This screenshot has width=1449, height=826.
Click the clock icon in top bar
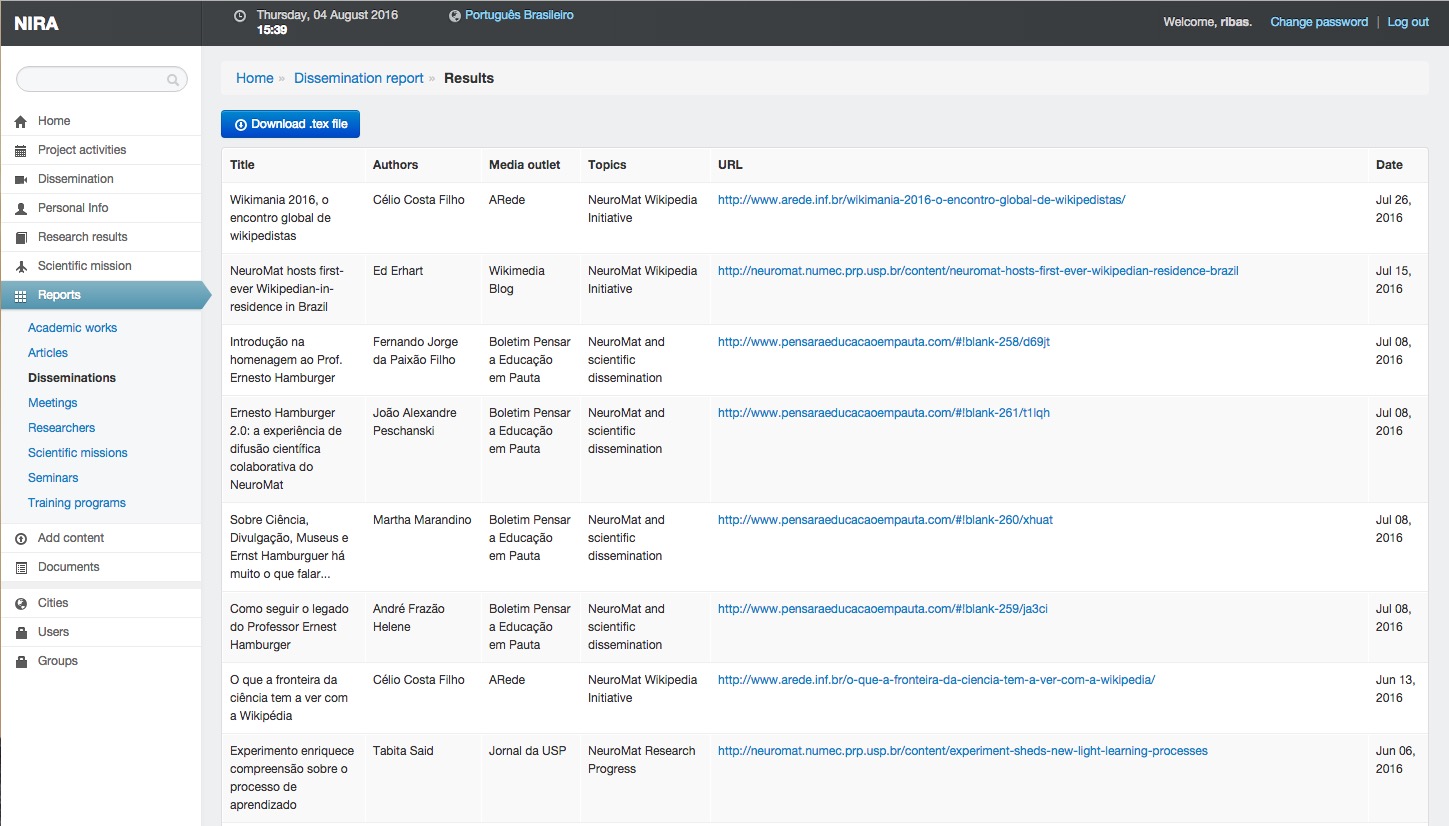240,16
